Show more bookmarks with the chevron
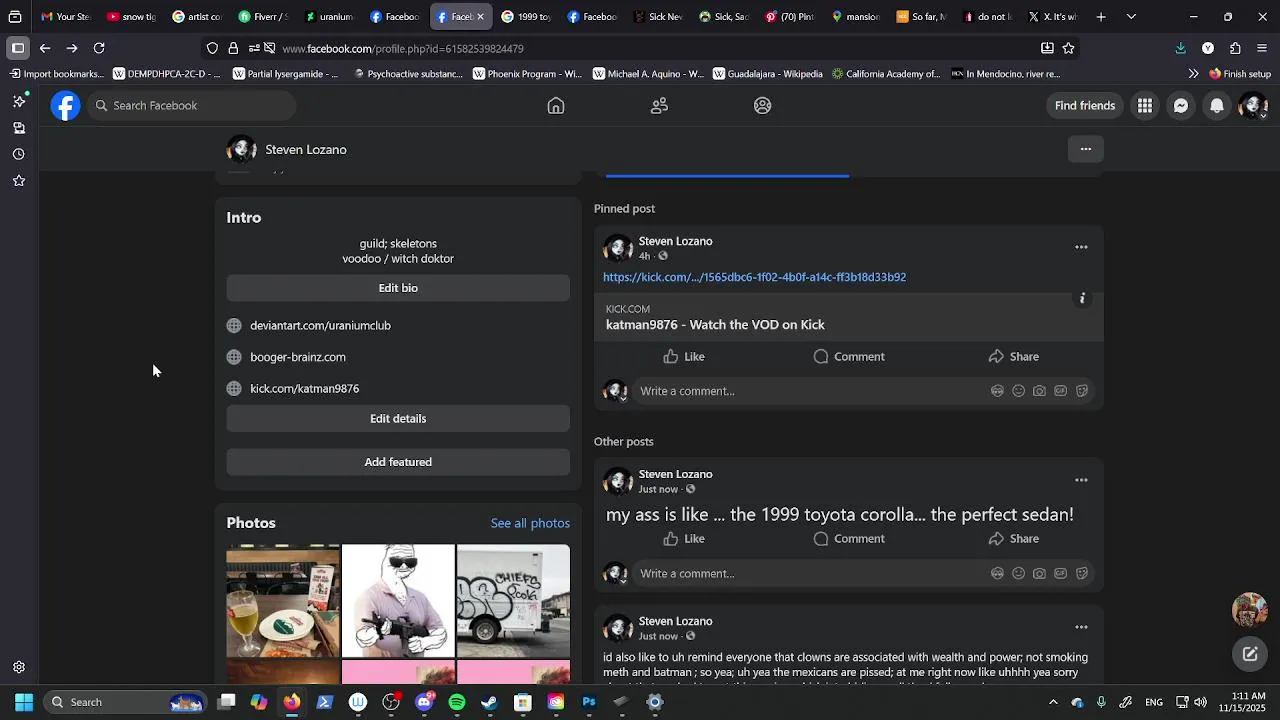 [x=1193, y=74]
